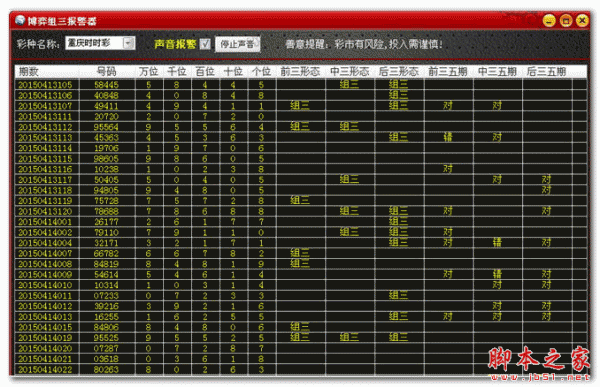The height and width of the screenshot is (387, 600).
Task: Click number 66782 in 号码 column
Action: [106, 253]
